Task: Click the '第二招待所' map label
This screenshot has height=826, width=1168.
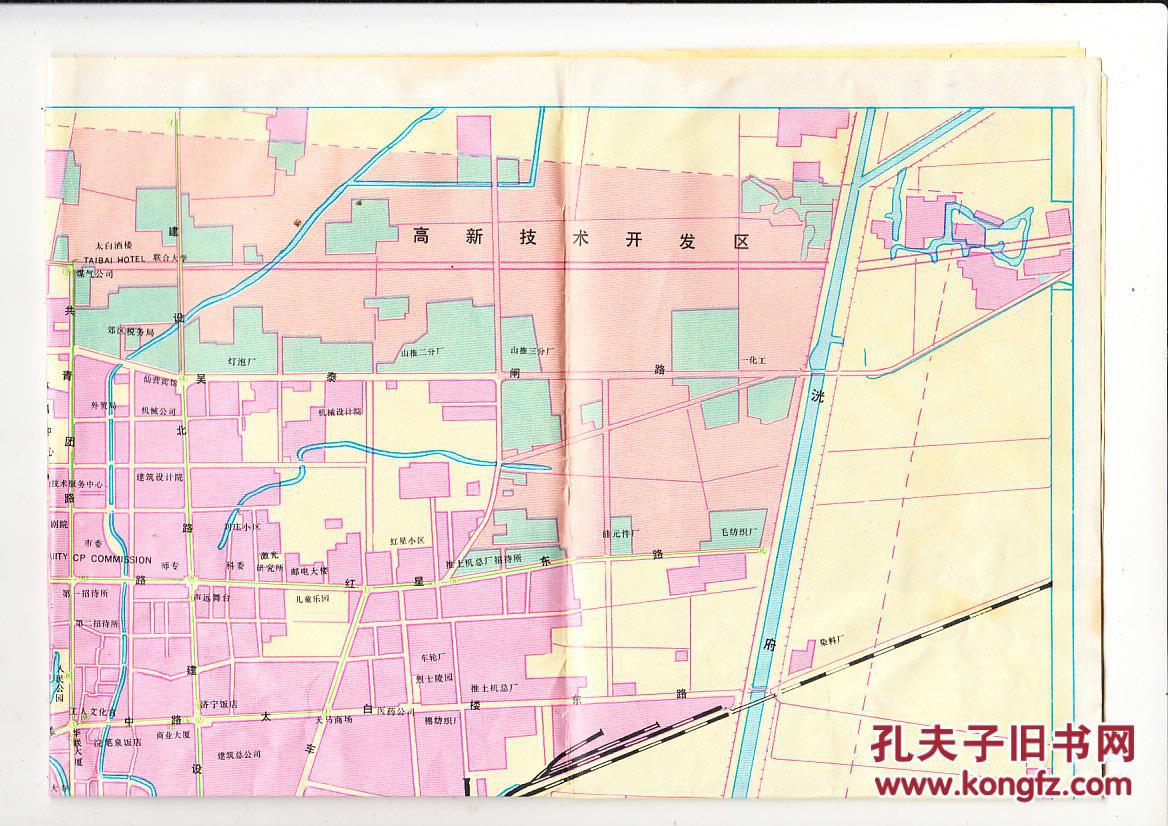Action: [x=97, y=623]
